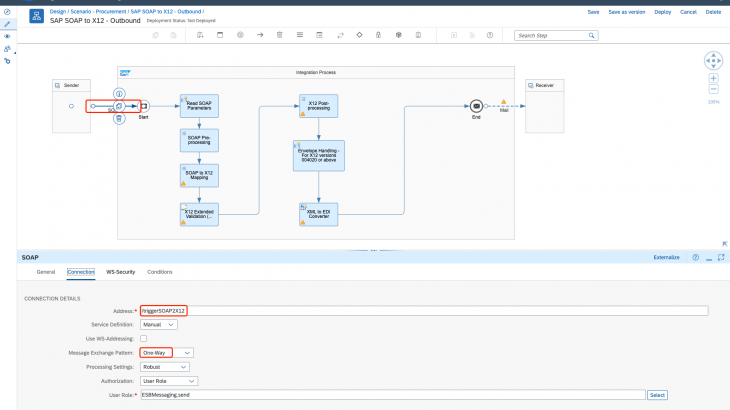
Task: Zoom out with the minus canvas button
Action: (x=713, y=89)
